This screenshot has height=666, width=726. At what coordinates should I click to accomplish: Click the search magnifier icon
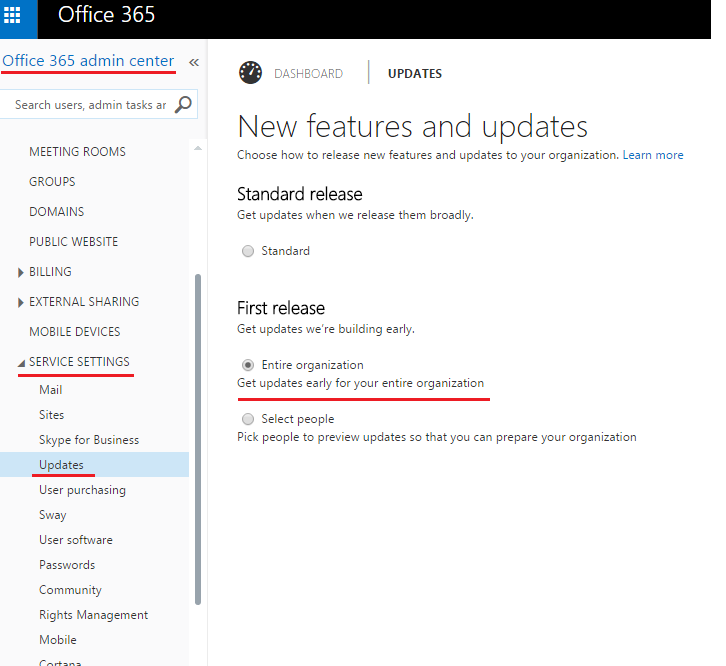tap(183, 105)
